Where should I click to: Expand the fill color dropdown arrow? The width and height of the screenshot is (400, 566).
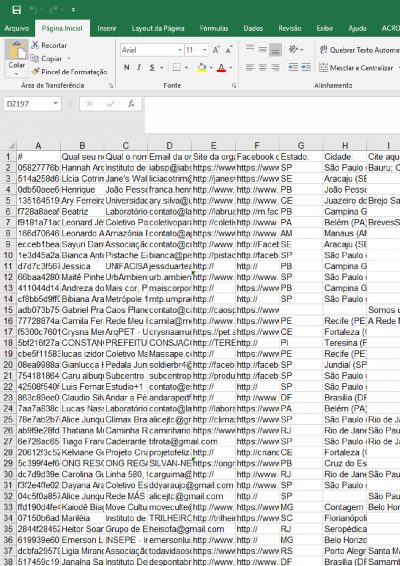[211, 68]
